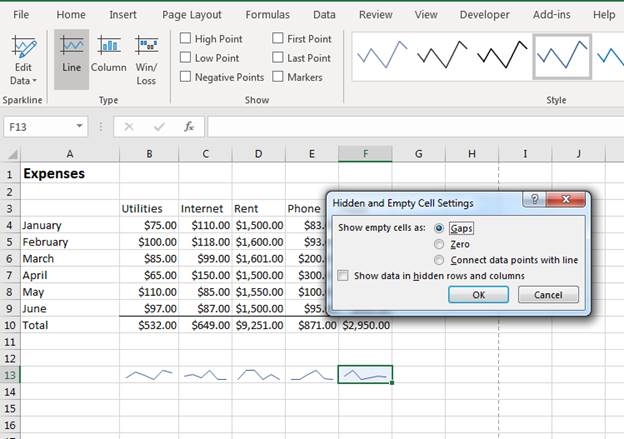Enable the High Point checkbox
The height and width of the screenshot is (439, 624).
pyautogui.click(x=185, y=38)
